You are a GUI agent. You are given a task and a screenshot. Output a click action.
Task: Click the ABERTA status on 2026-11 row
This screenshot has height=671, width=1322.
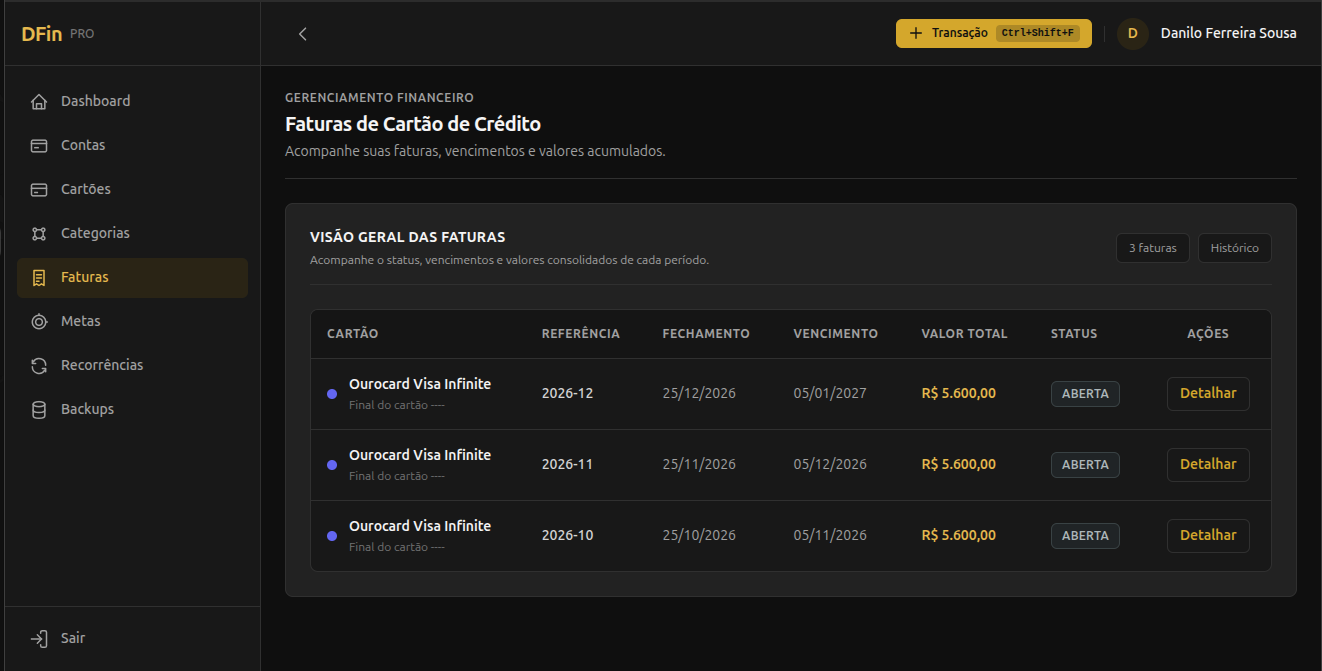(x=1085, y=465)
